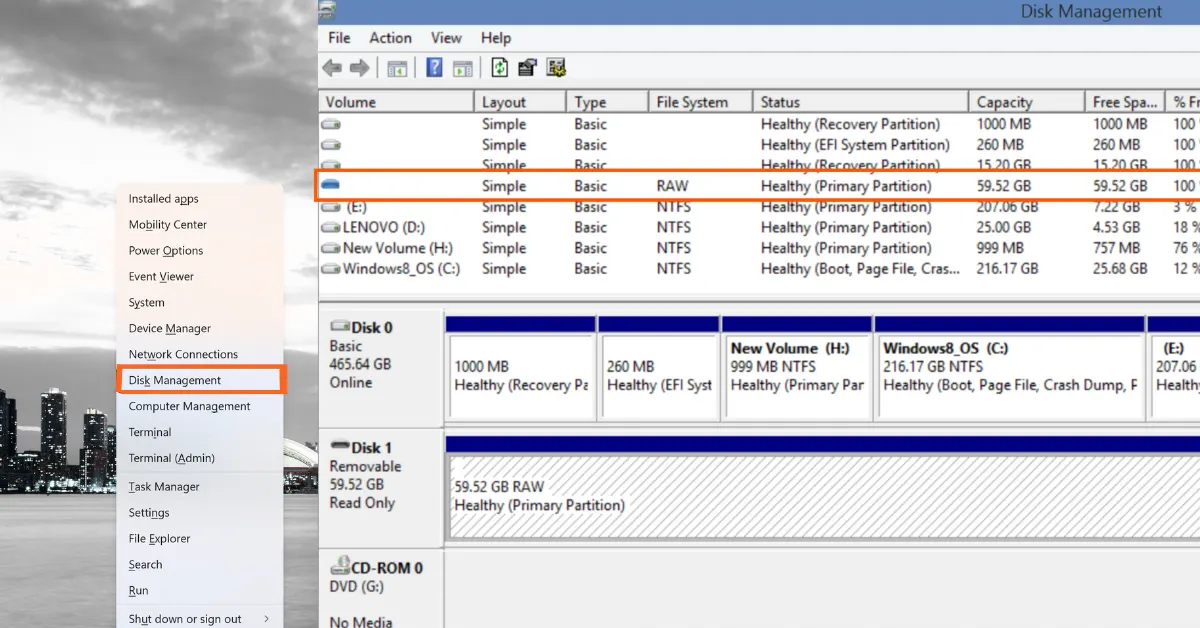Select the New Volume (H:) partition block on Disk 0

click(797, 367)
